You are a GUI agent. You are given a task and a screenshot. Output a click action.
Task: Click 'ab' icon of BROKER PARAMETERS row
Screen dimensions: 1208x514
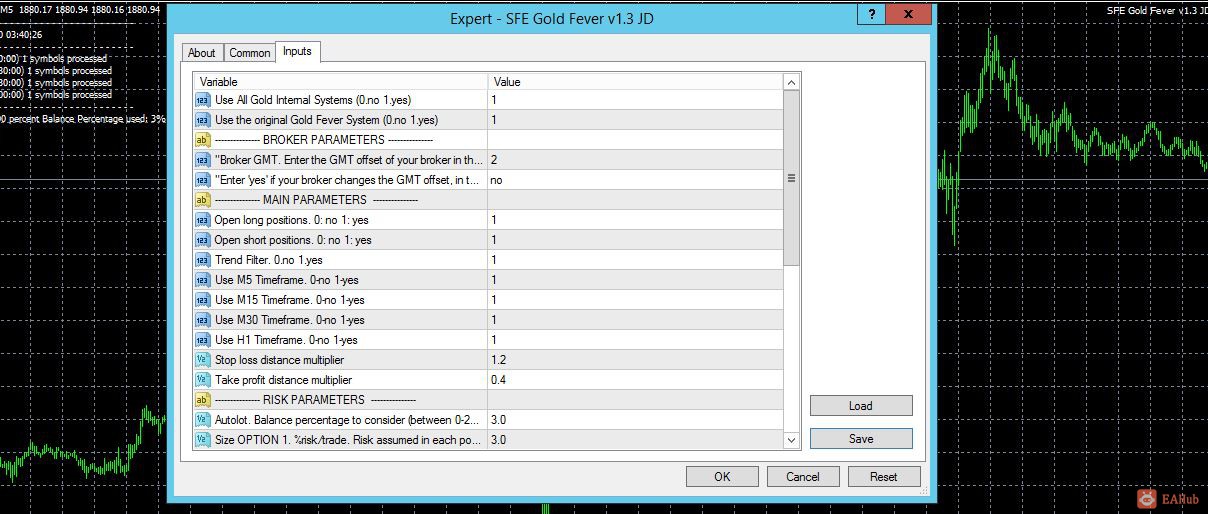[202, 140]
